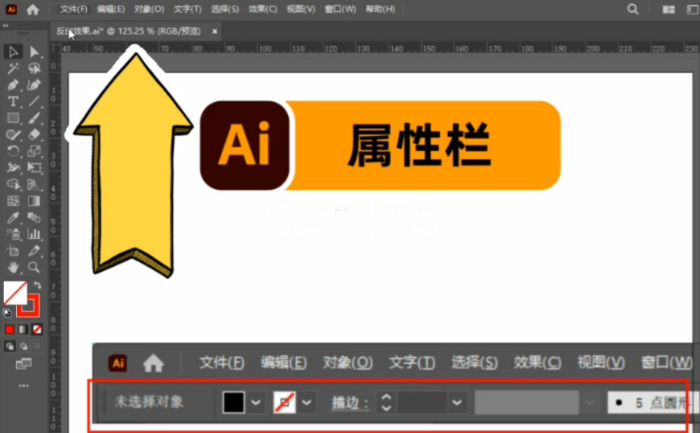Select the Direct Selection tool
Viewport: 700px width, 433px height.
[x=34, y=52]
